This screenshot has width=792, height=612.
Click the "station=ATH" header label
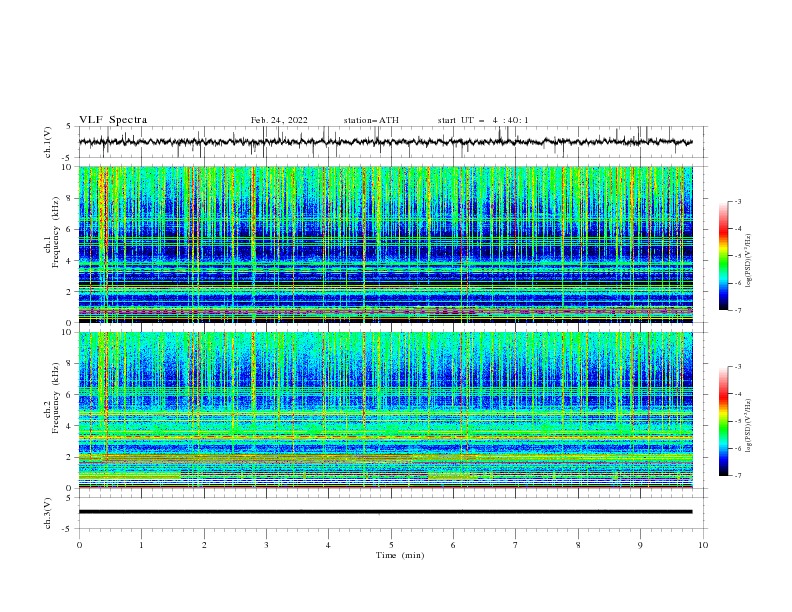click(x=371, y=120)
